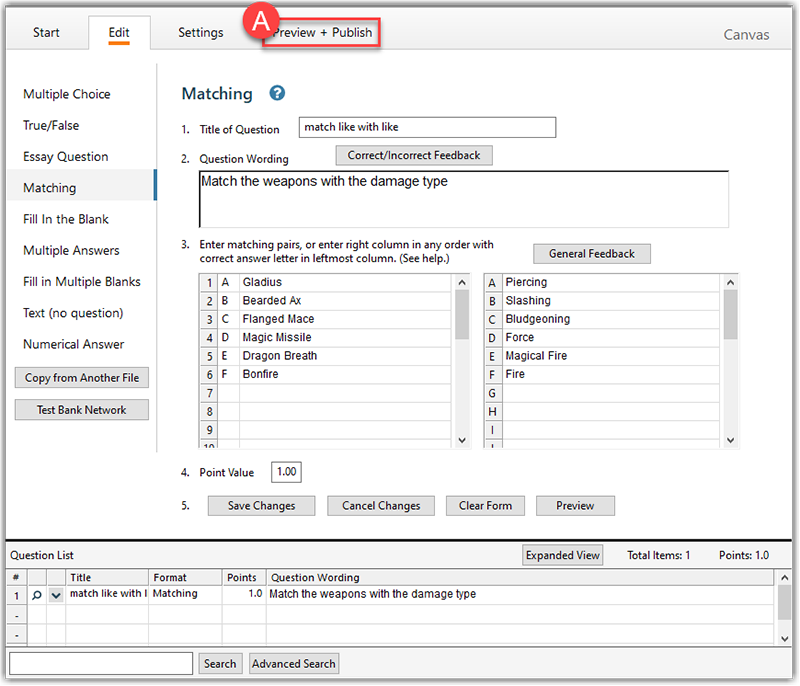Screen dimensions: 800x686
Task: Toggle the Expanded View button
Action: point(562,555)
